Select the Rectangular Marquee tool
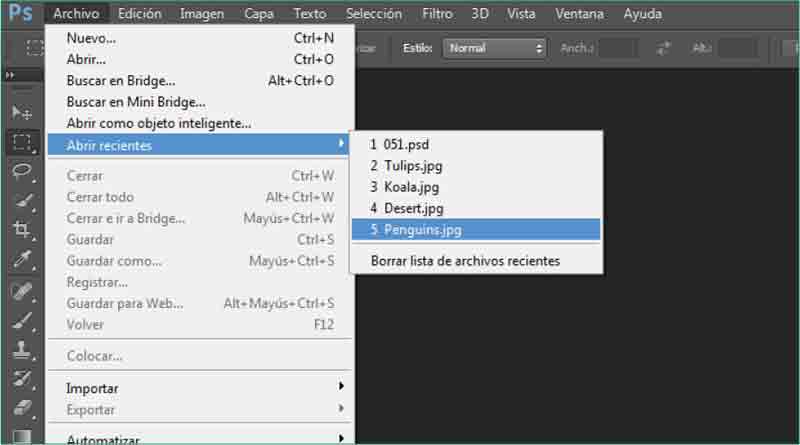800x445 pixels. pyautogui.click(x=21, y=142)
